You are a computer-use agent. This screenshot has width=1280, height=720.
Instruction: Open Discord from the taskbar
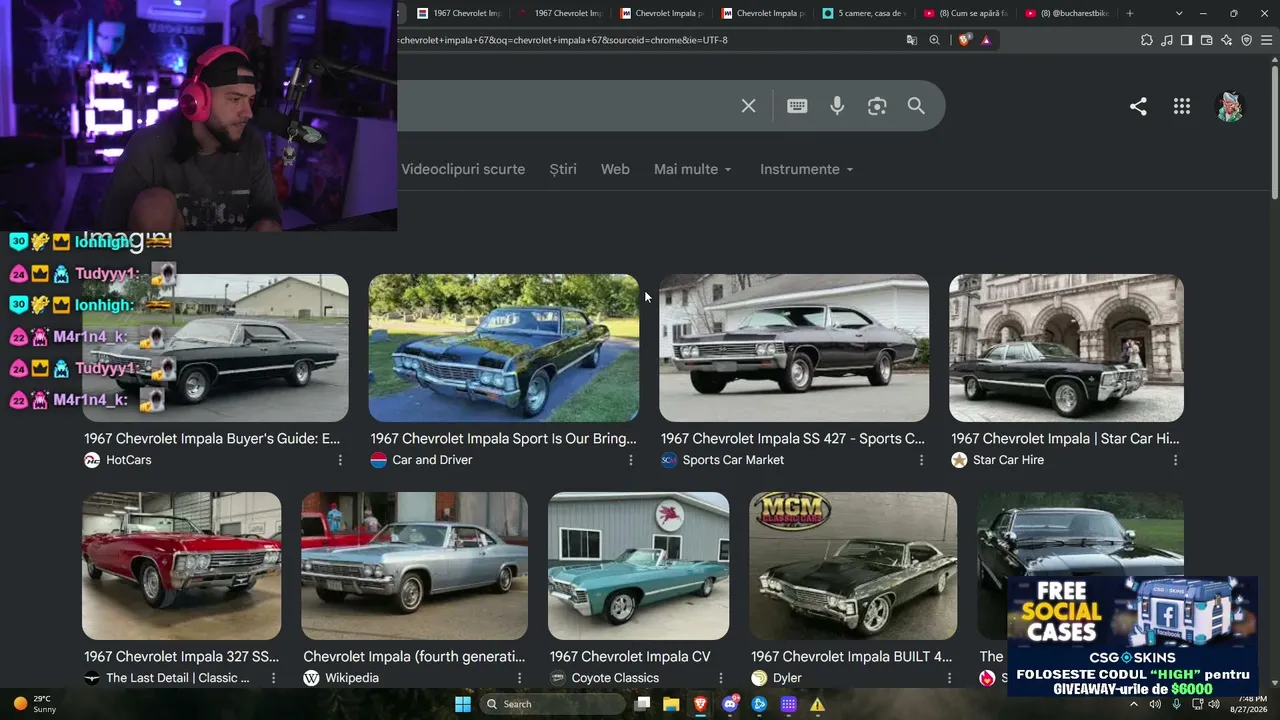tap(730, 704)
